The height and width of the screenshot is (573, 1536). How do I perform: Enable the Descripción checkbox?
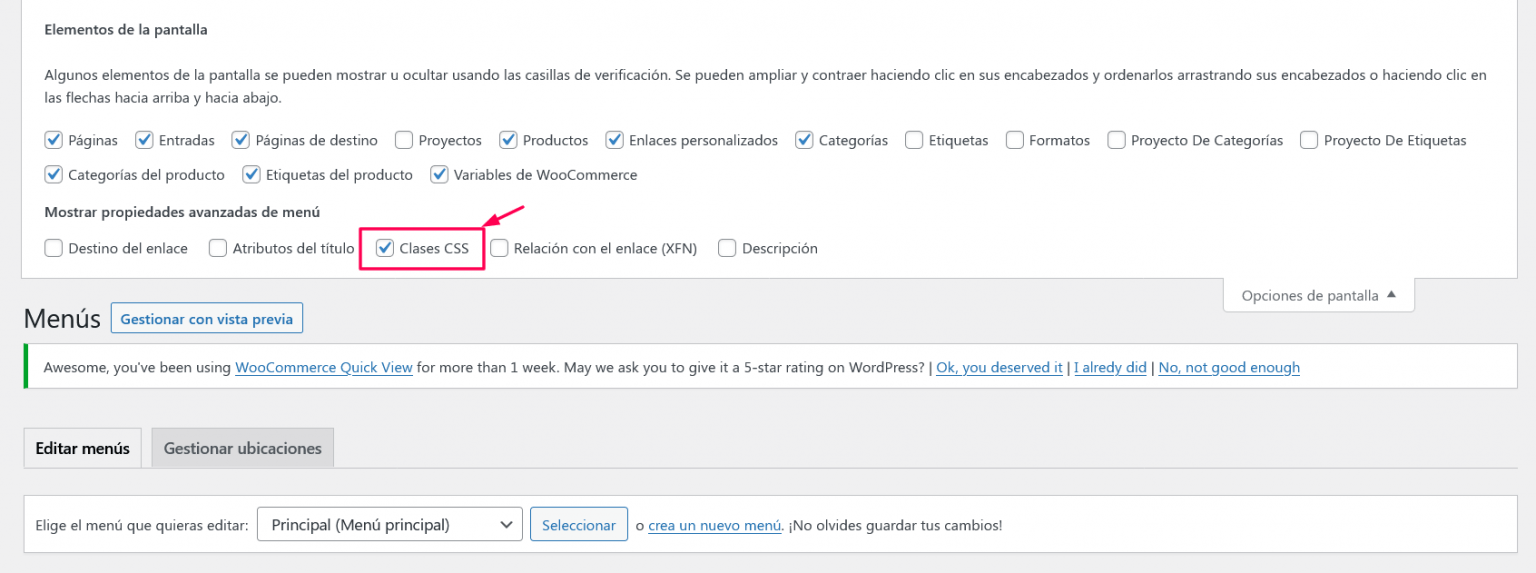tap(727, 248)
